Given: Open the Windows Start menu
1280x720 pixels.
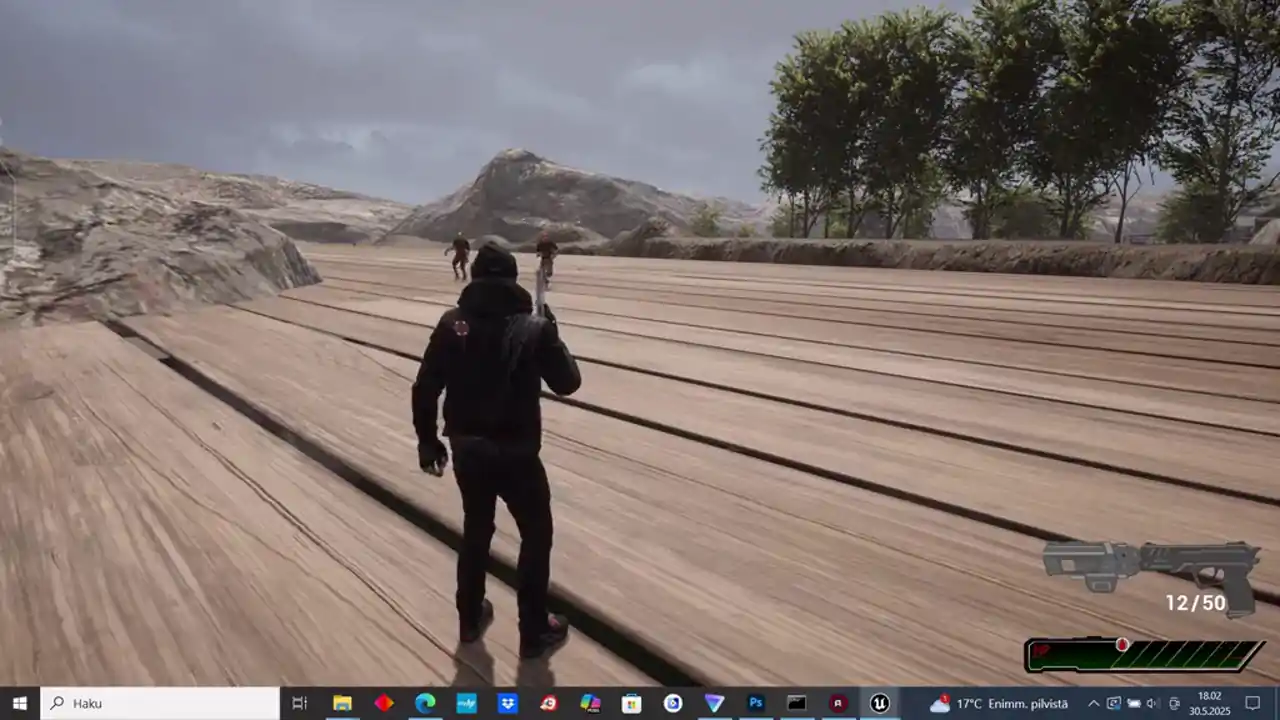Looking at the screenshot, I should pyautogui.click(x=19, y=703).
